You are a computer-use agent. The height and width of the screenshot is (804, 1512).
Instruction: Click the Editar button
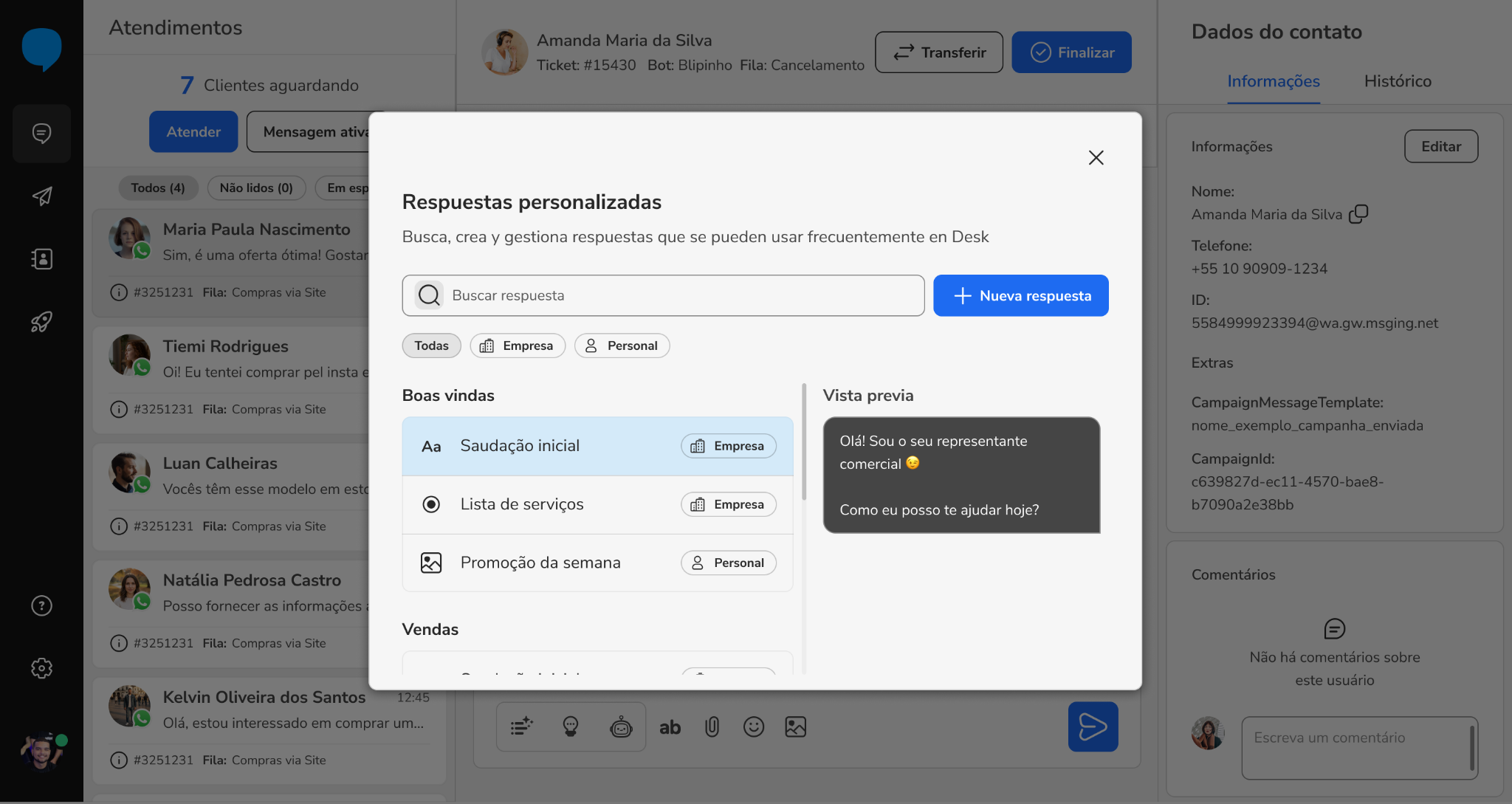[x=1441, y=146]
